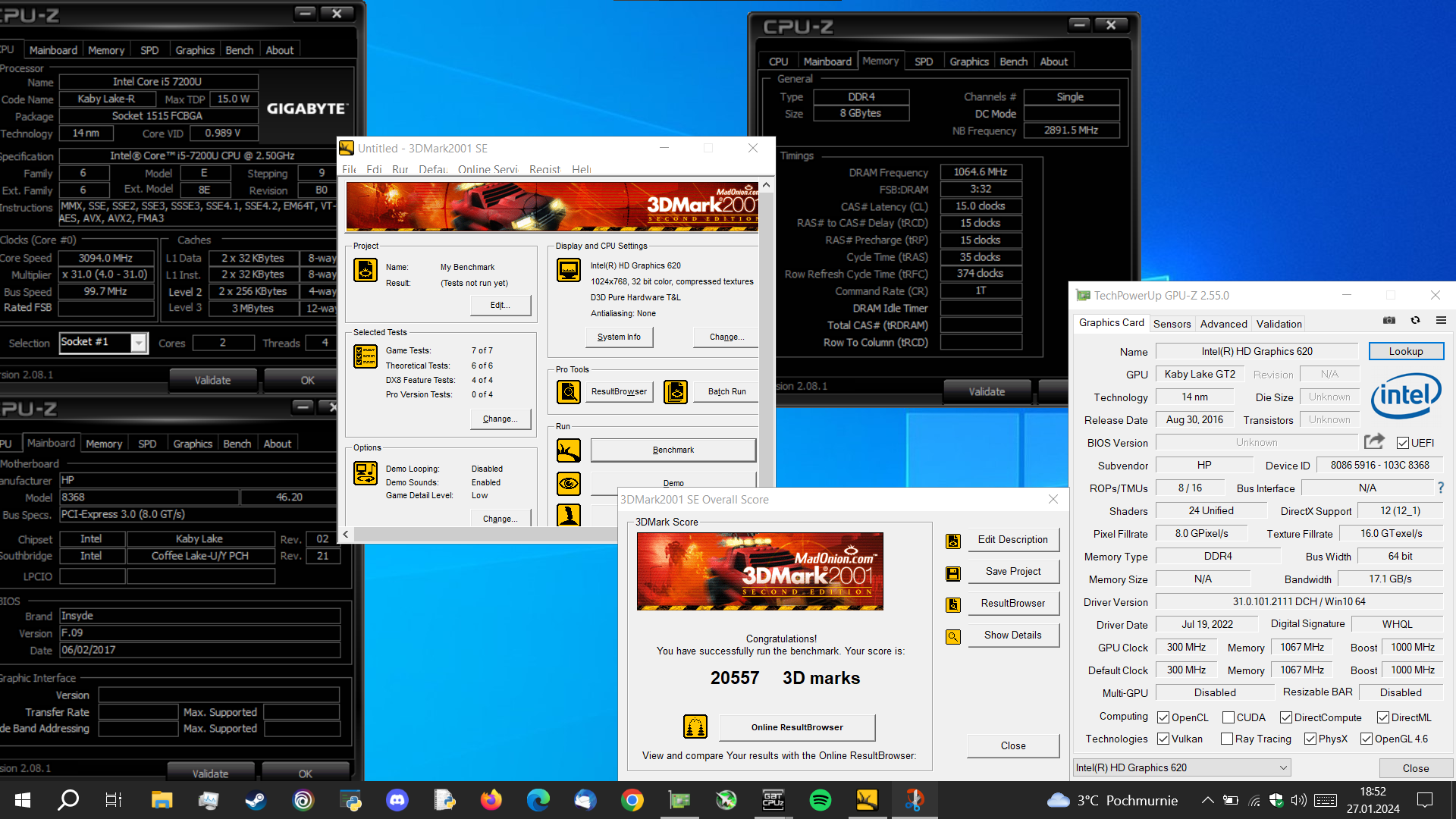The width and height of the screenshot is (1456, 819).
Task: Toggle the OpenCL checkbox
Action: (x=1163, y=717)
